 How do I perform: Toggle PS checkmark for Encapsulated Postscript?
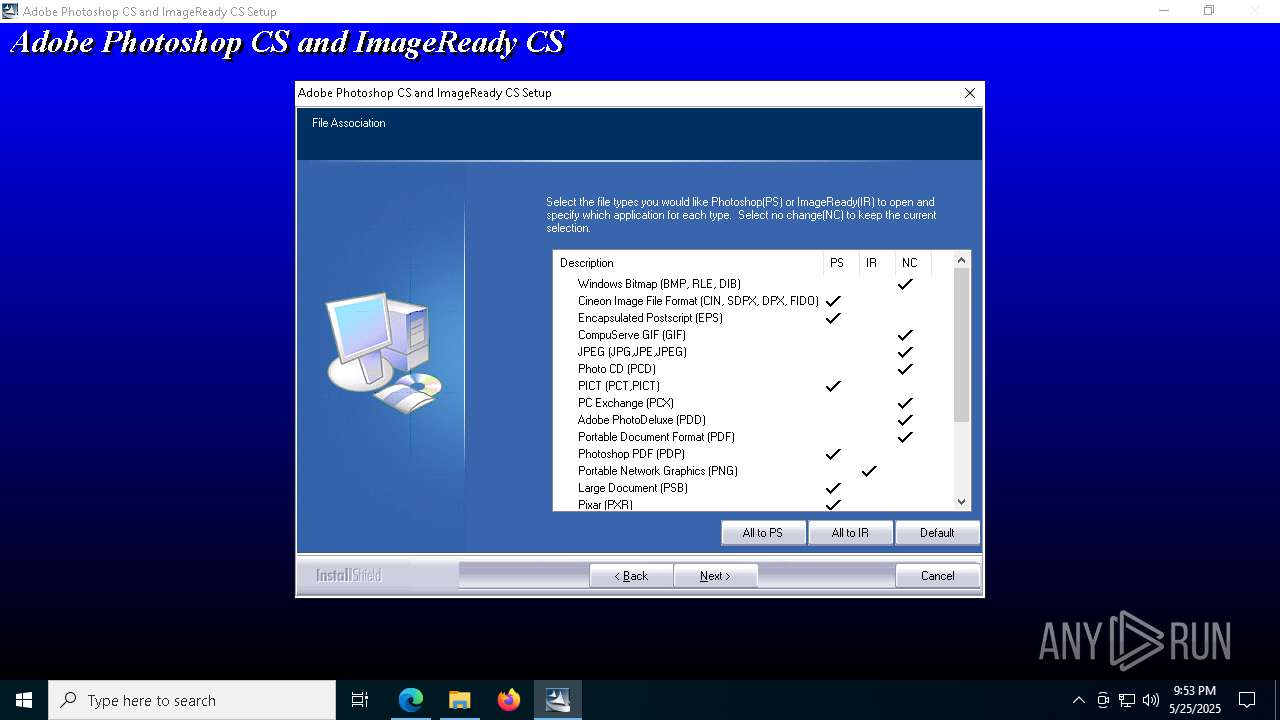pyautogui.click(x=833, y=318)
